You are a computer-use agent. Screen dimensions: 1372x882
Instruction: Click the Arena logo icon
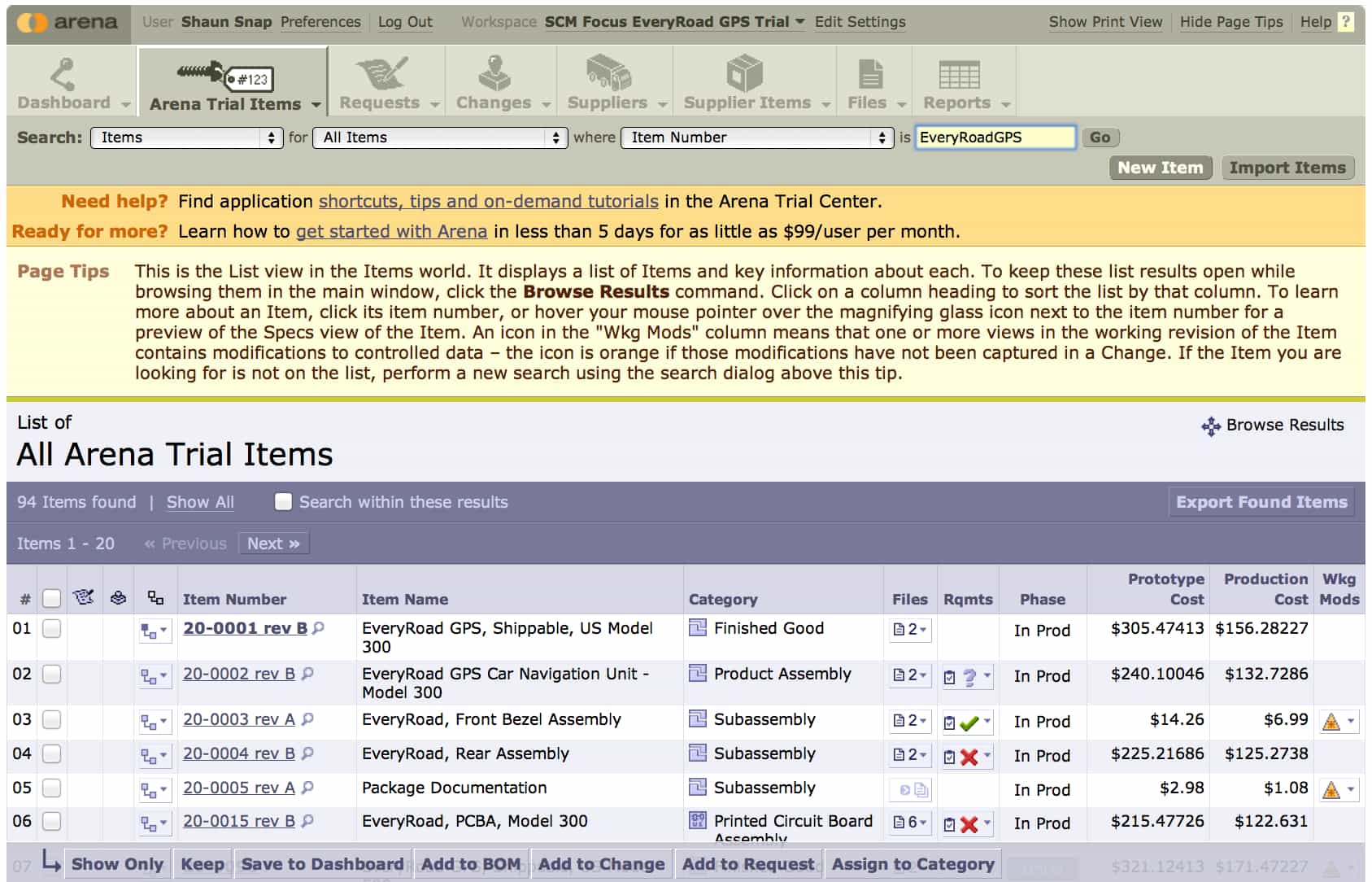32,23
